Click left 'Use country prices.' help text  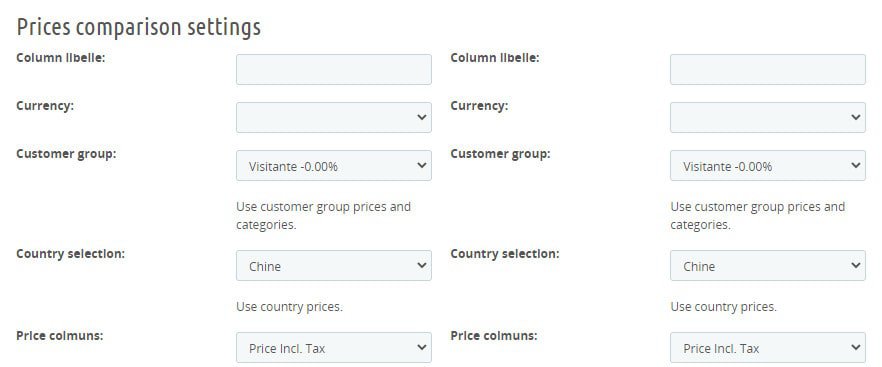pos(290,307)
